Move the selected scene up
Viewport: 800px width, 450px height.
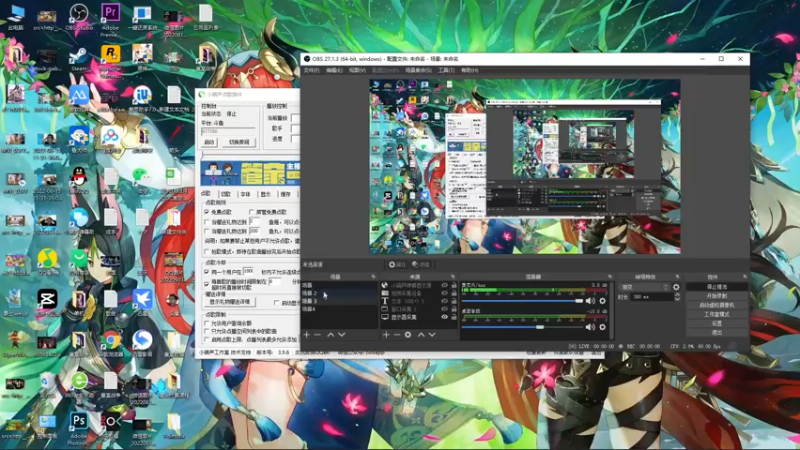click(330, 335)
